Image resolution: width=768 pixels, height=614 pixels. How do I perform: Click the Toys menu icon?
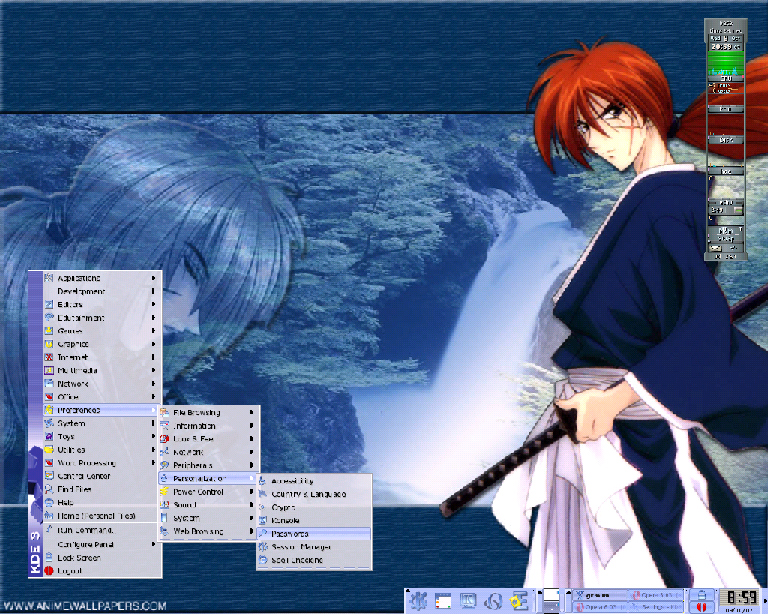[x=49, y=437]
